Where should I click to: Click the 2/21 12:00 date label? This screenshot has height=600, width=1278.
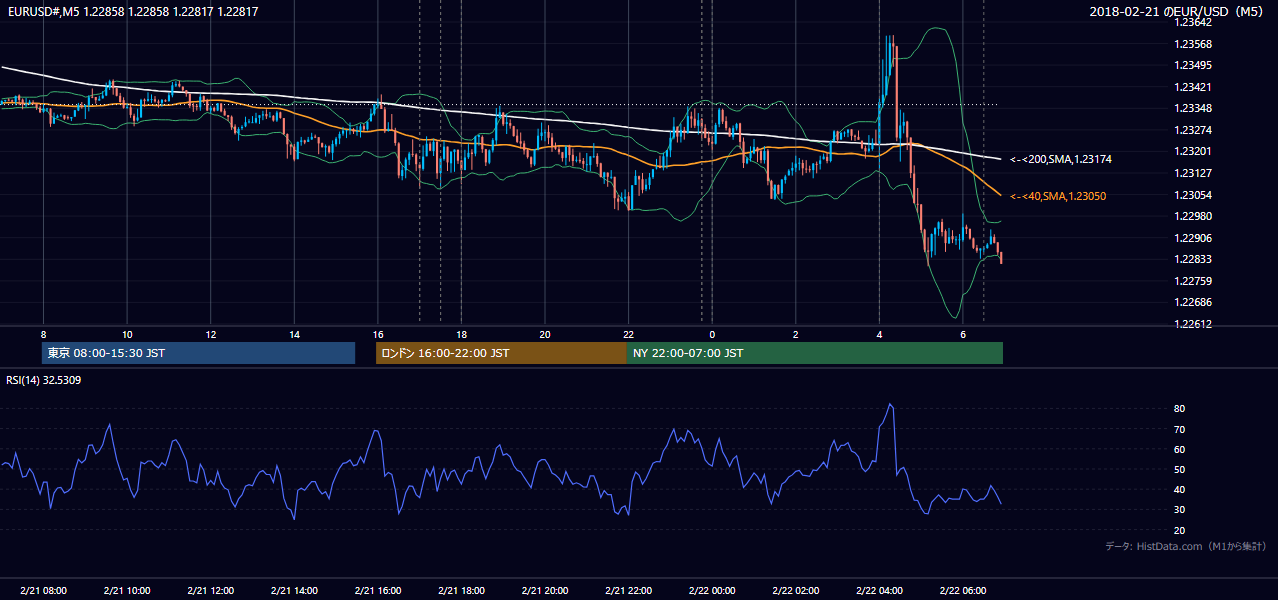(211, 591)
